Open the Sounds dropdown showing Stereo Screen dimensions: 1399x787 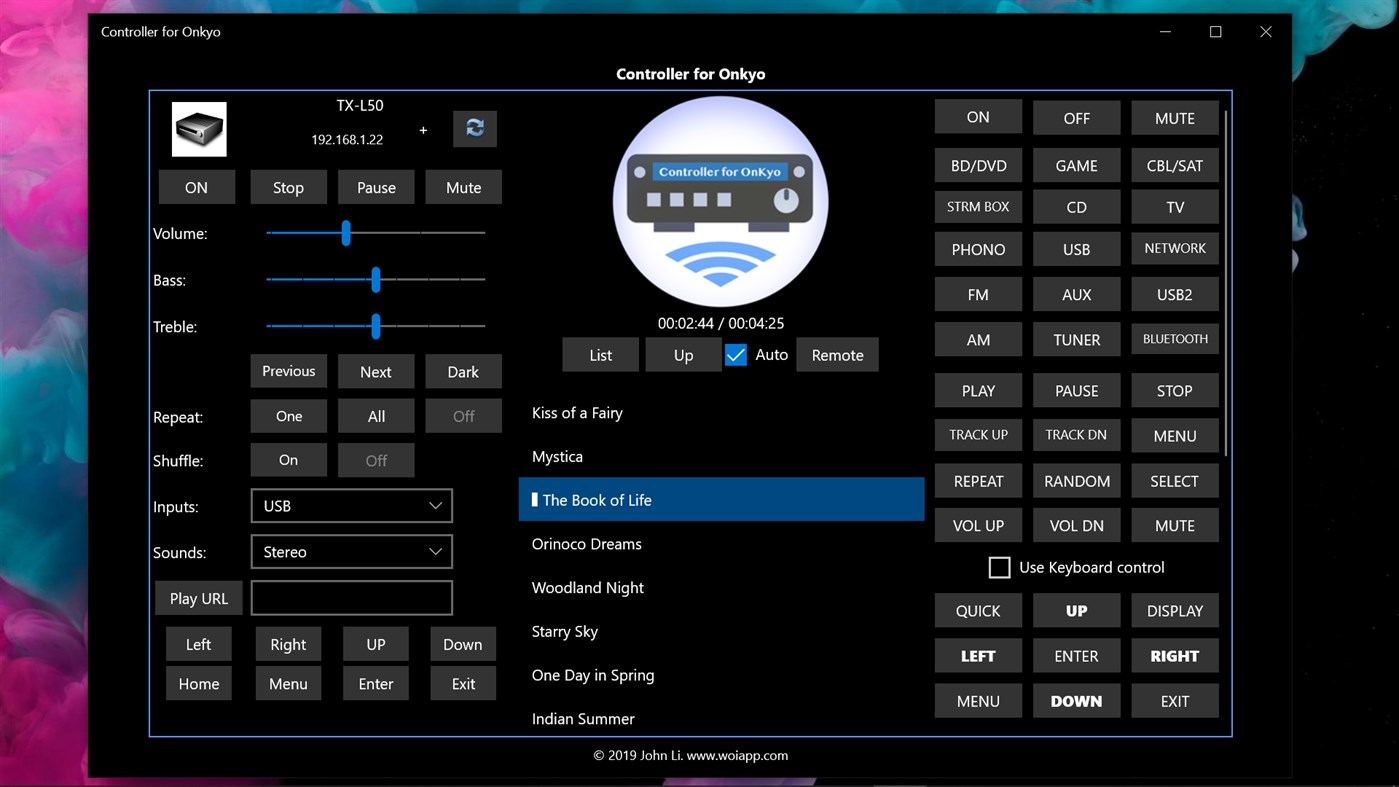(x=351, y=551)
